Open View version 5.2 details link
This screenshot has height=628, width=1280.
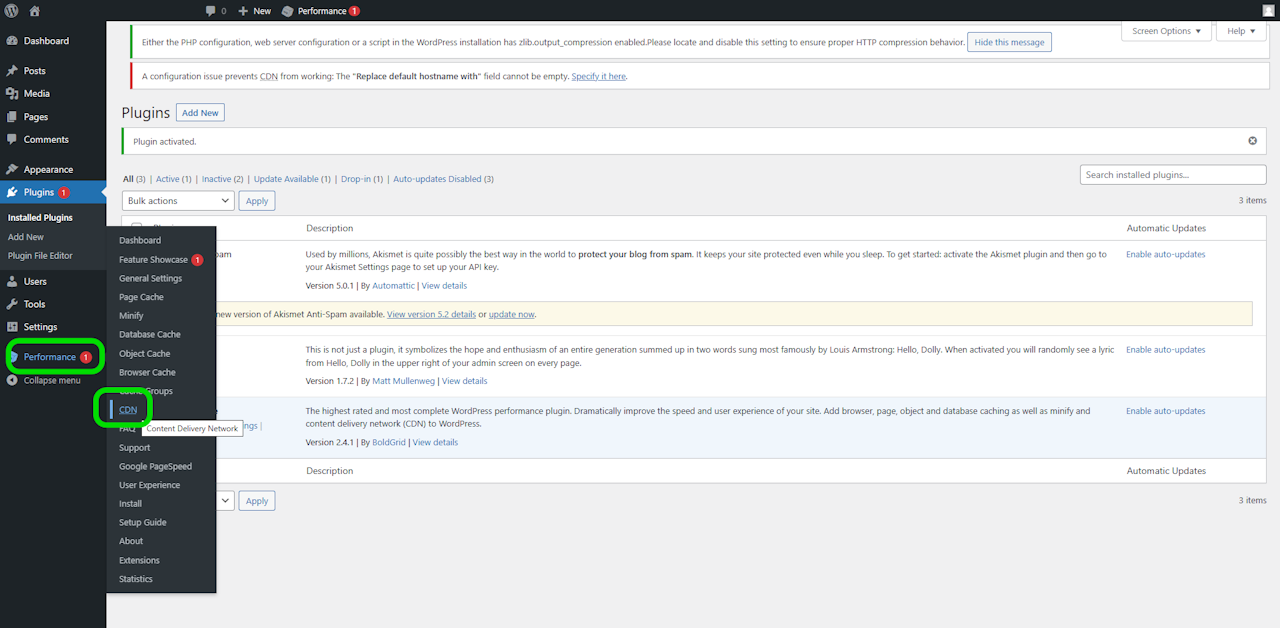pyautogui.click(x=431, y=314)
